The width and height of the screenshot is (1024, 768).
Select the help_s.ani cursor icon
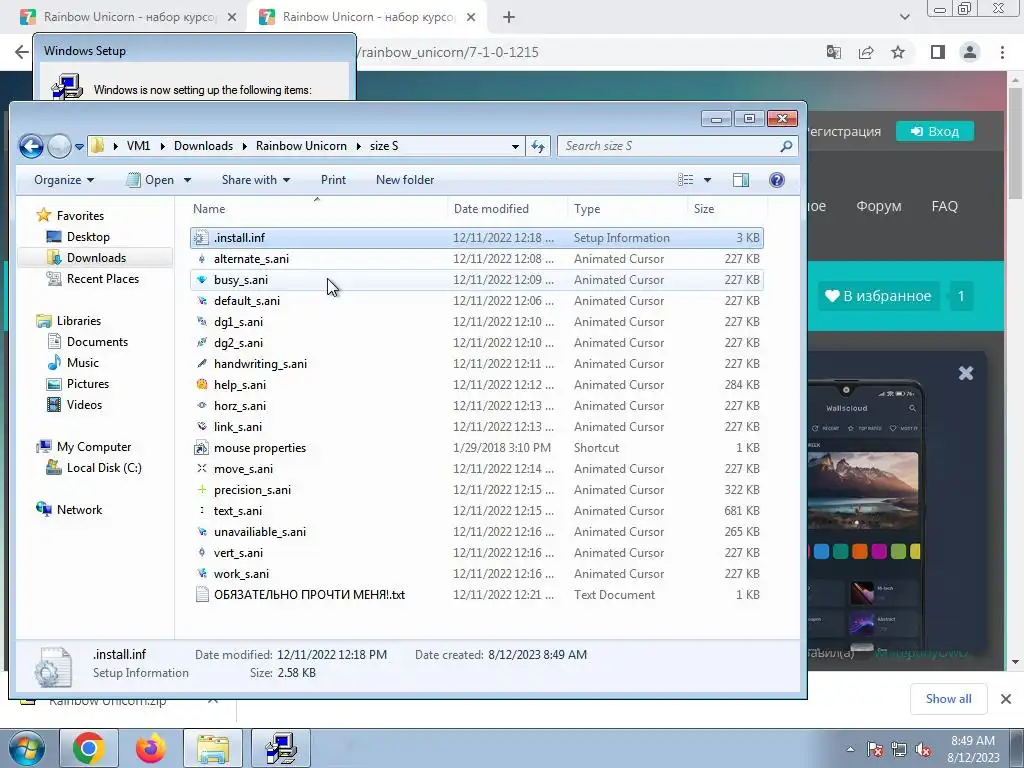click(x=202, y=385)
